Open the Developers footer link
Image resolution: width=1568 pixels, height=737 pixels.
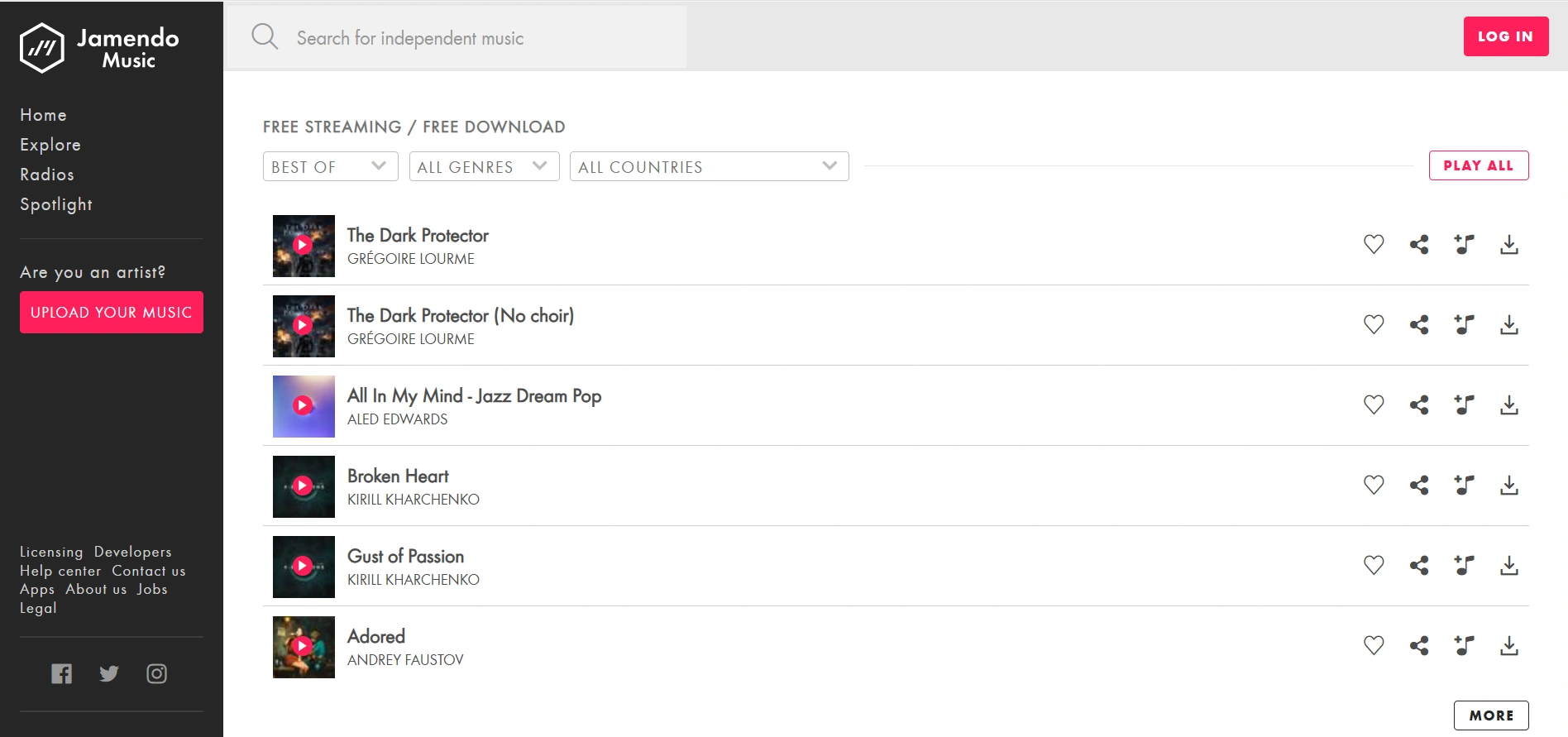click(133, 552)
